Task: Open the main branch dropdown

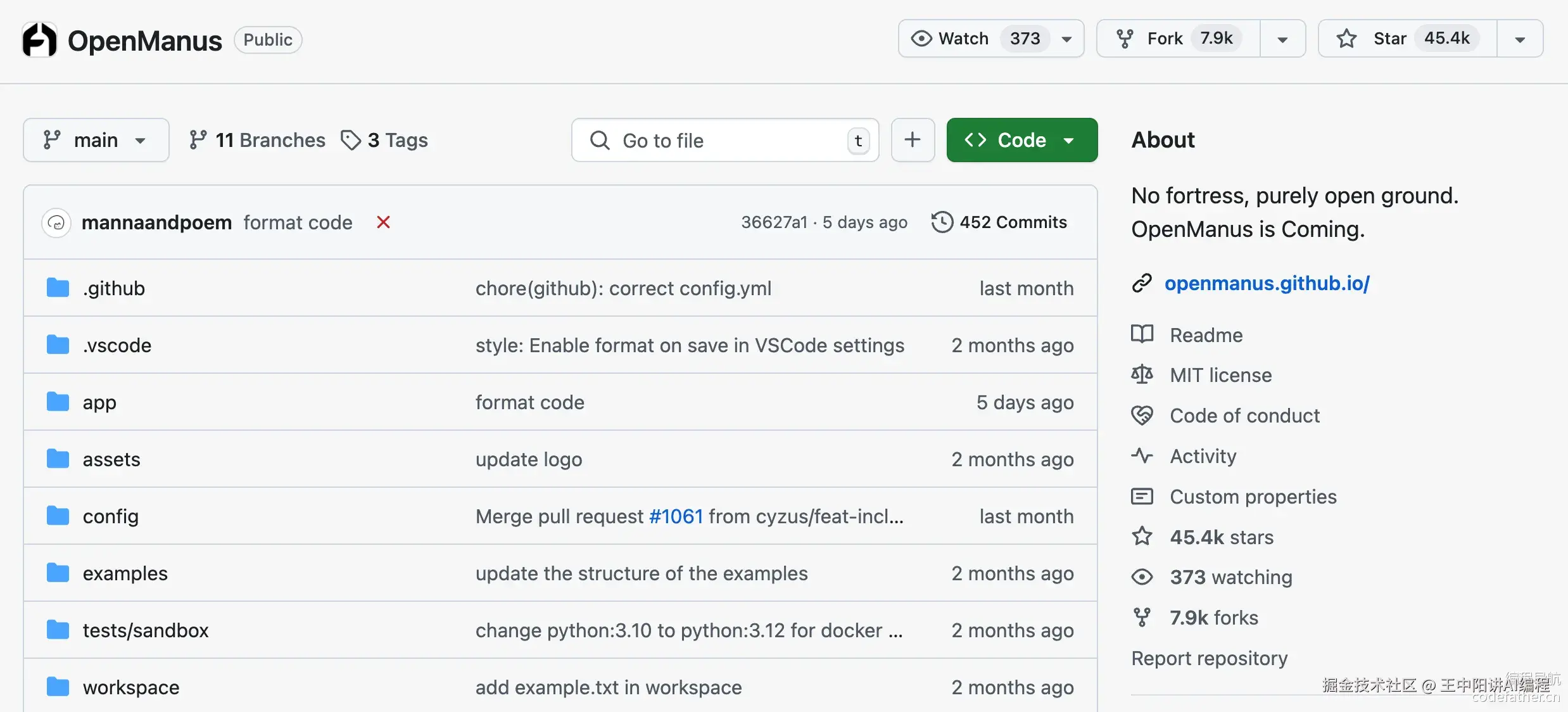Action: [x=96, y=140]
